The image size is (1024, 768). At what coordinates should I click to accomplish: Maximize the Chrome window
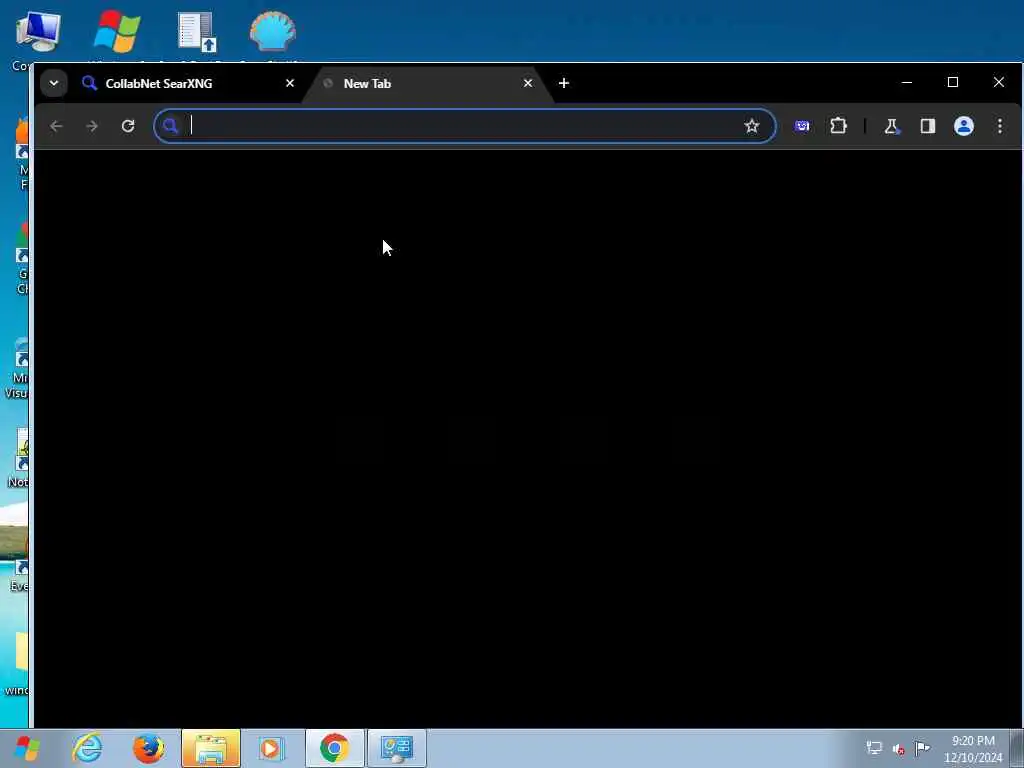pyautogui.click(x=953, y=82)
